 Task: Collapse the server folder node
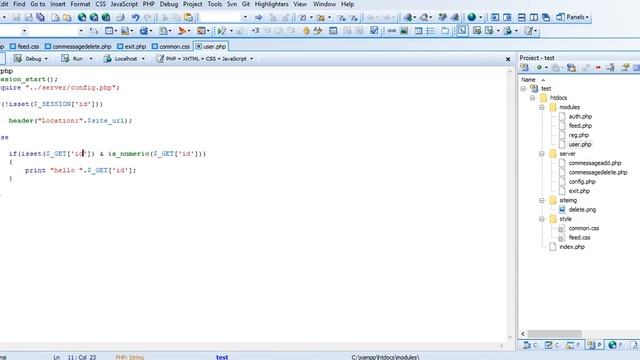coord(542,154)
